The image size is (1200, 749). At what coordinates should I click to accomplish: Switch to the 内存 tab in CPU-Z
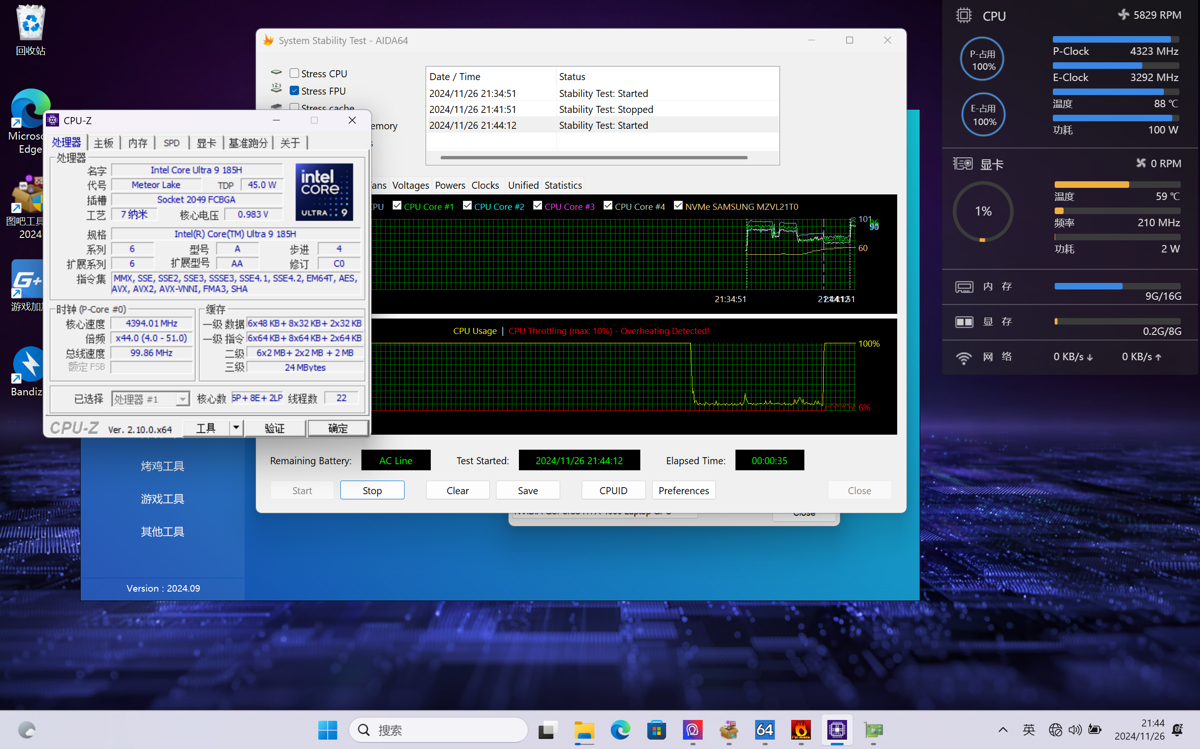(138, 143)
